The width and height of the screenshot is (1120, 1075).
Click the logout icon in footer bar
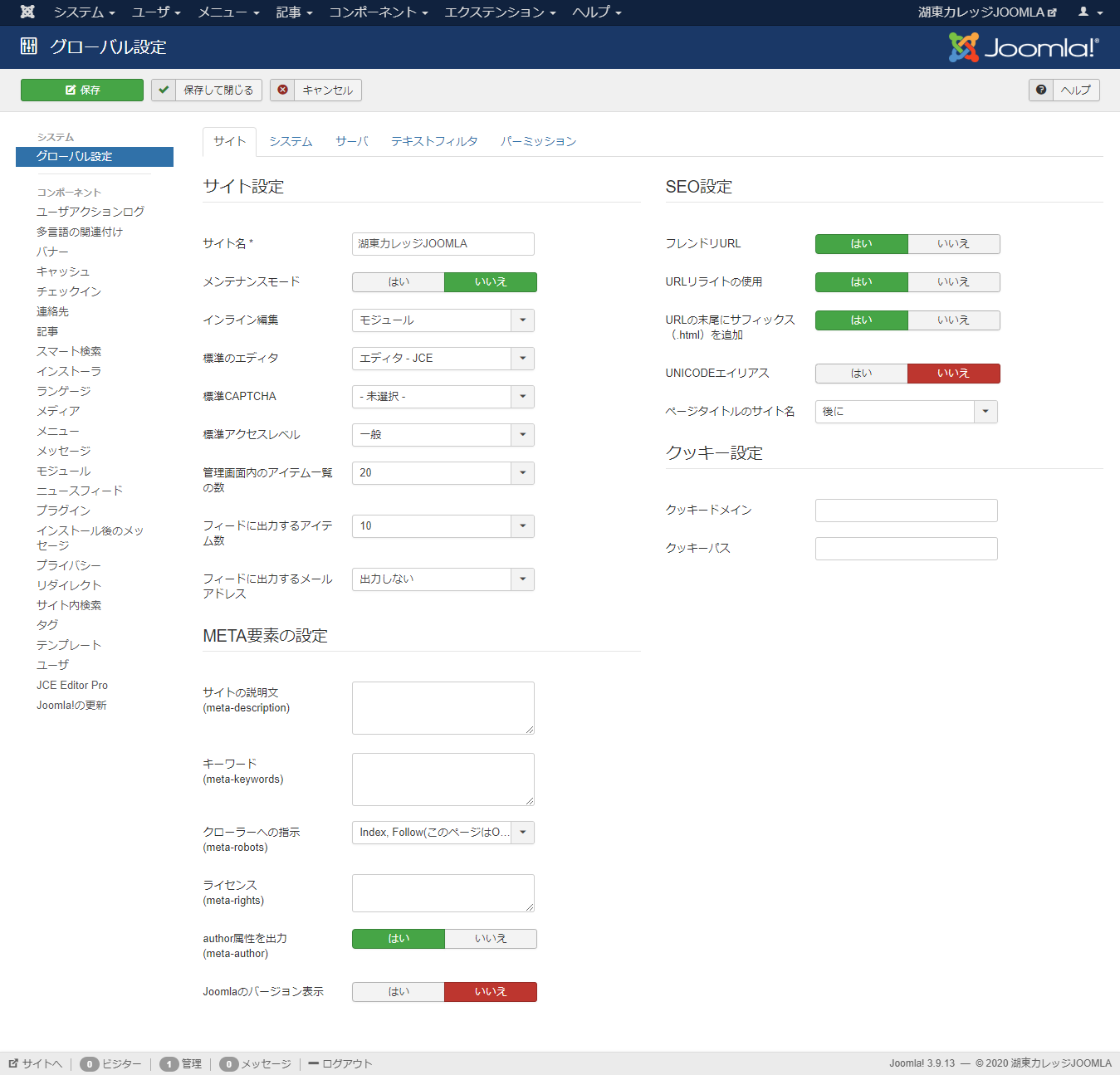tap(314, 1063)
